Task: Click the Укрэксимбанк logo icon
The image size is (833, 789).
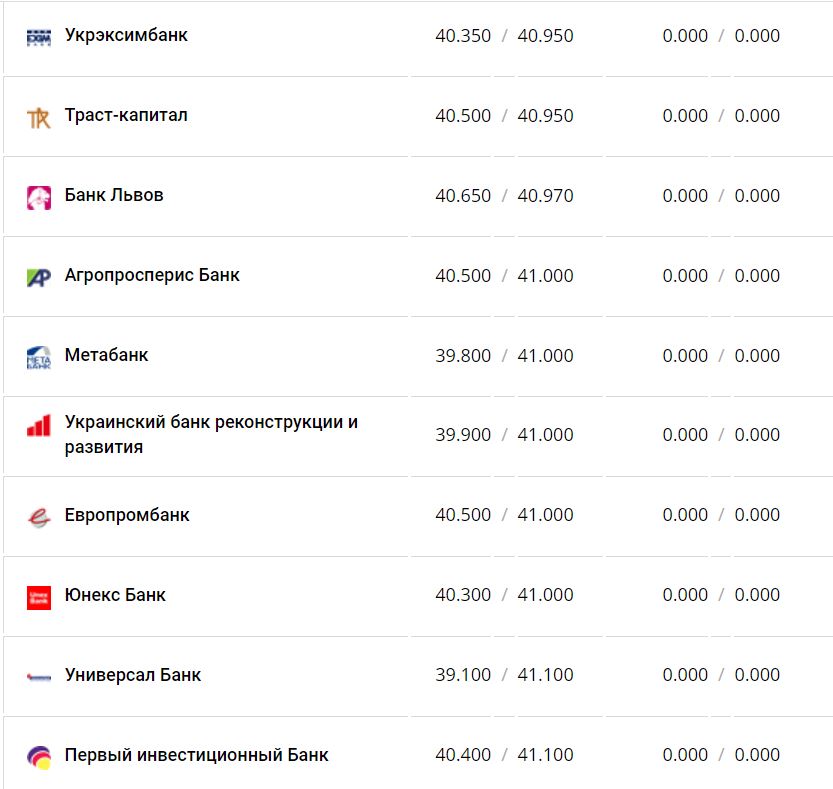Action: pyautogui.click(x=38, y=37)
